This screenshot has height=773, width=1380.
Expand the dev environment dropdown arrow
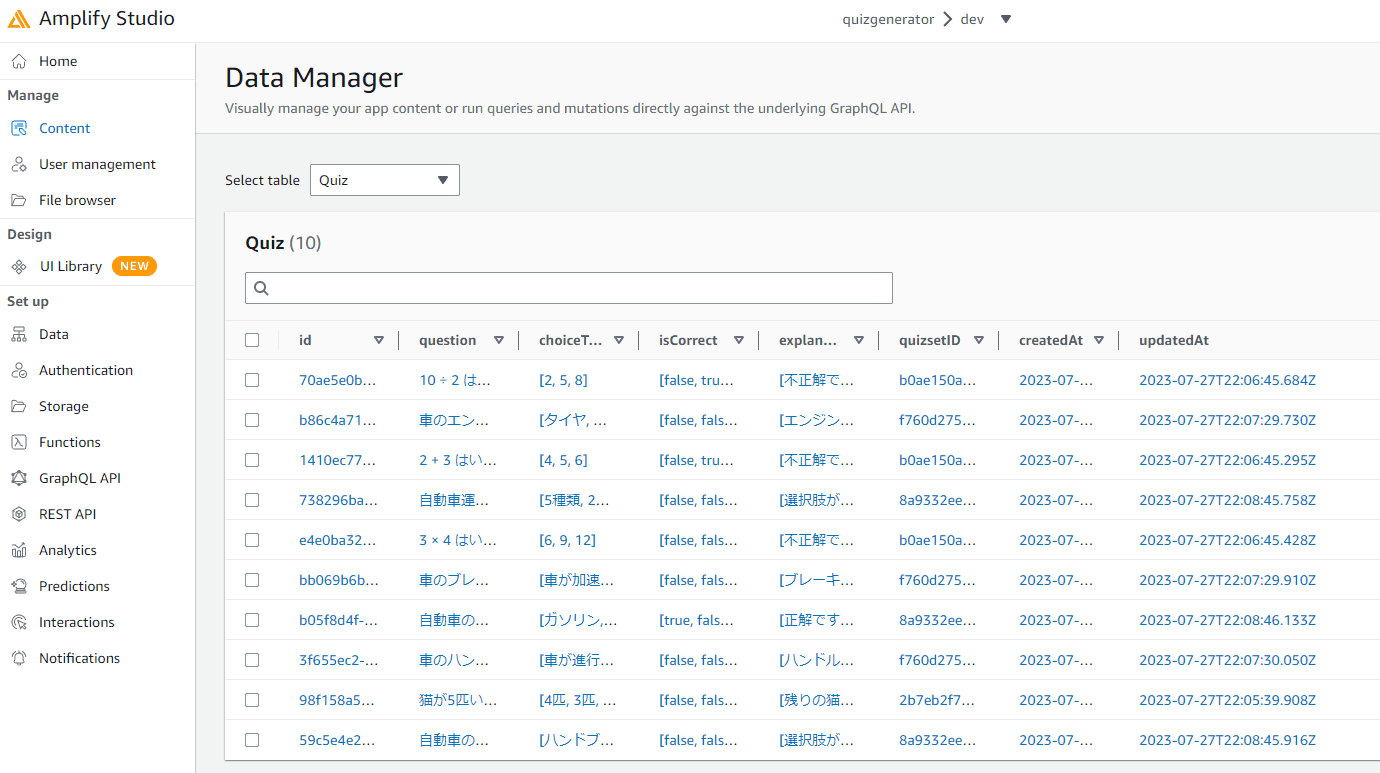coord(1006,19)
